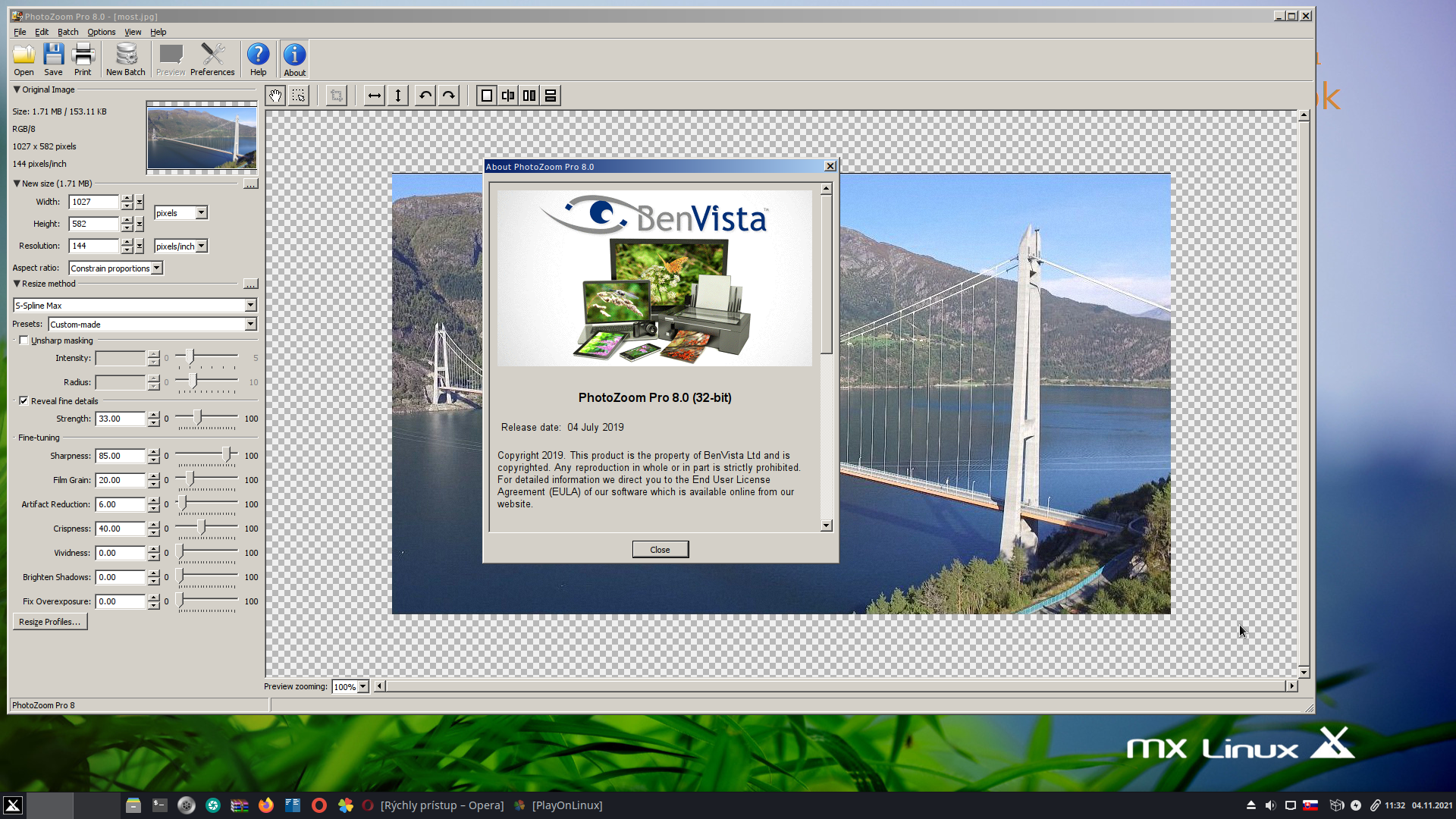Switch to the Rýchly prístup Opera window
This screenshot has width=1456, height=819.
pyautogui.click(x=434, y=805)
